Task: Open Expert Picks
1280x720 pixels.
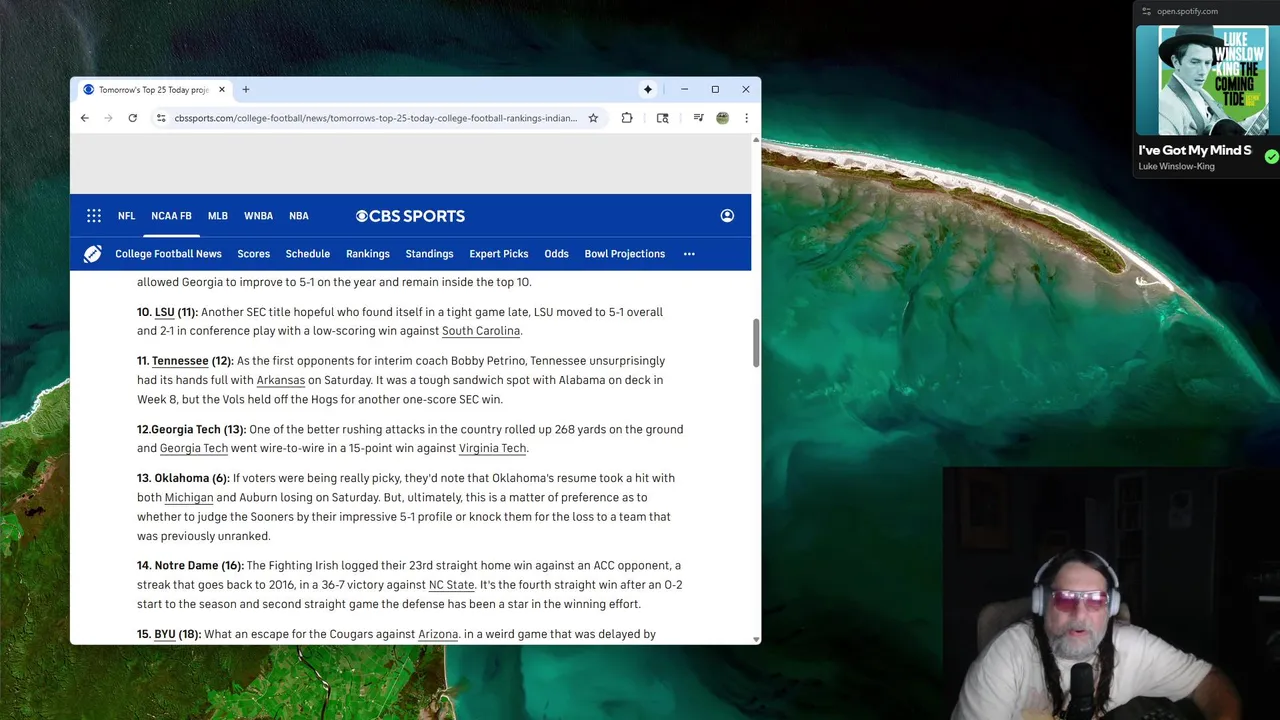Action: 499,254
